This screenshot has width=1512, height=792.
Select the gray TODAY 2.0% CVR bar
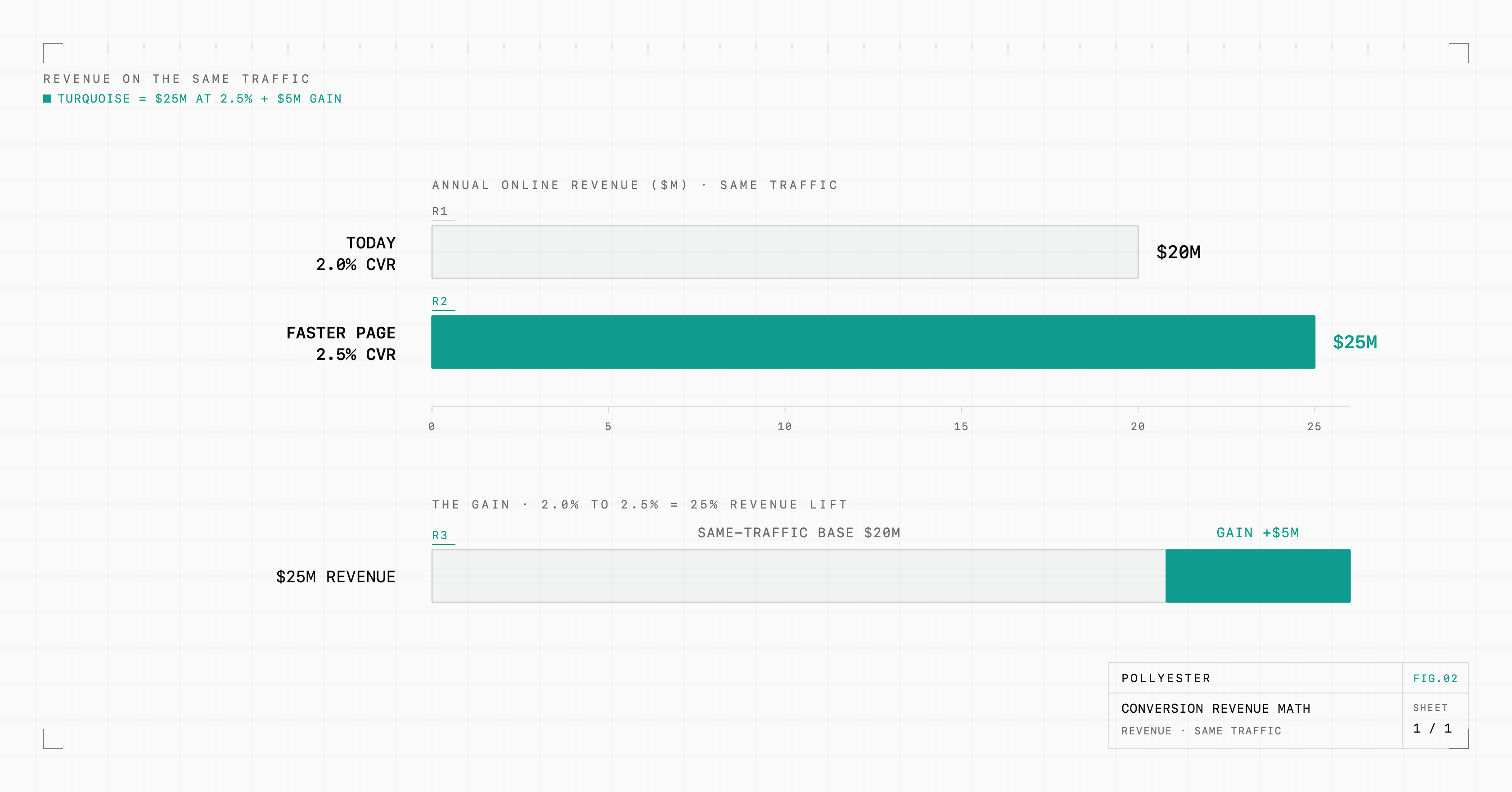(x=785, y=252)
